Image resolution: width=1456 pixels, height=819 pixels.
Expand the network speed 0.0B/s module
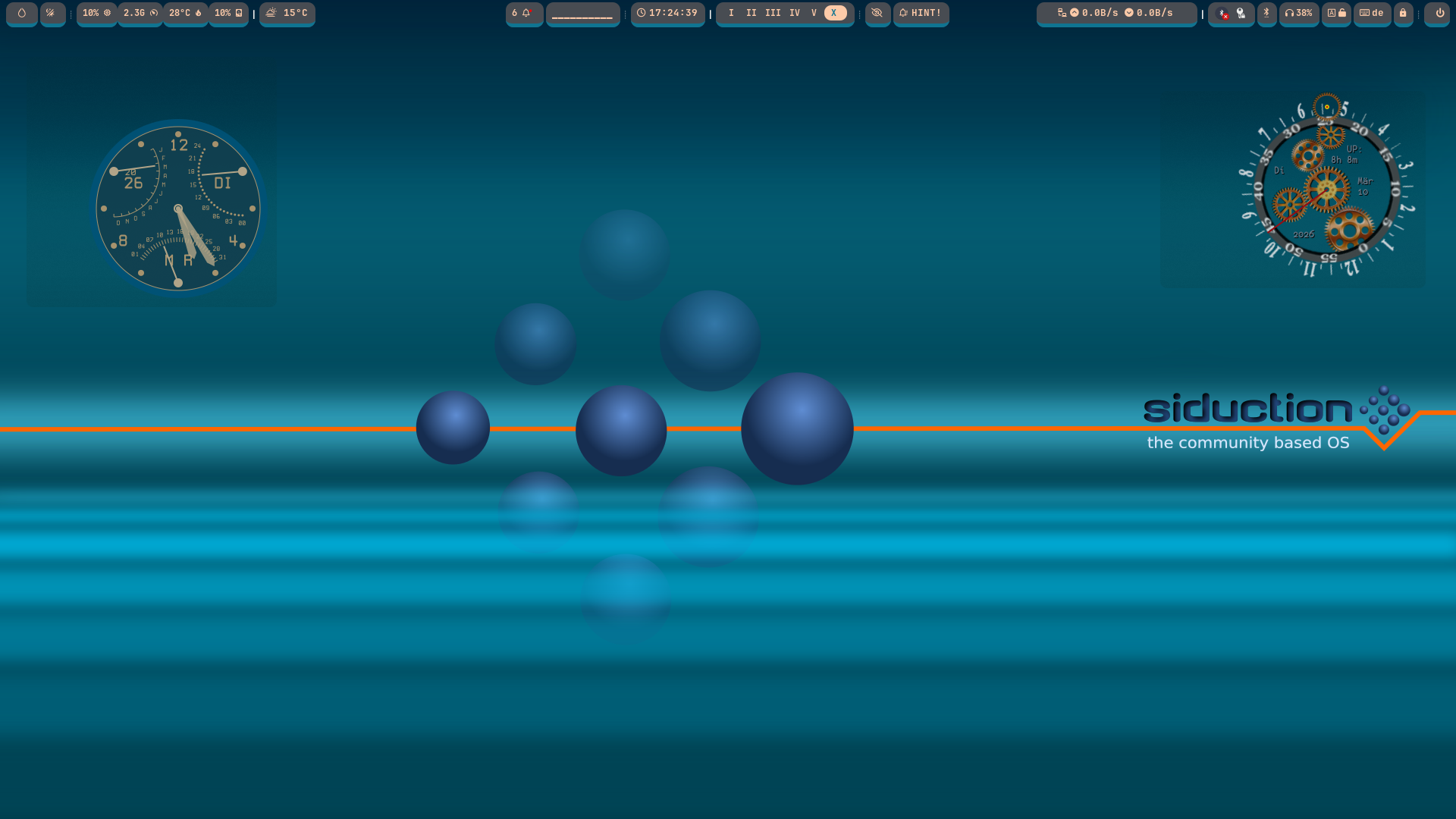click(1116, 13)
